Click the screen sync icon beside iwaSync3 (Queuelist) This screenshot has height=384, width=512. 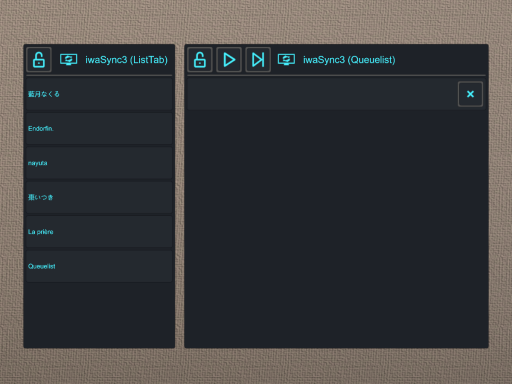pyautogui.click(x=286, y=60)
